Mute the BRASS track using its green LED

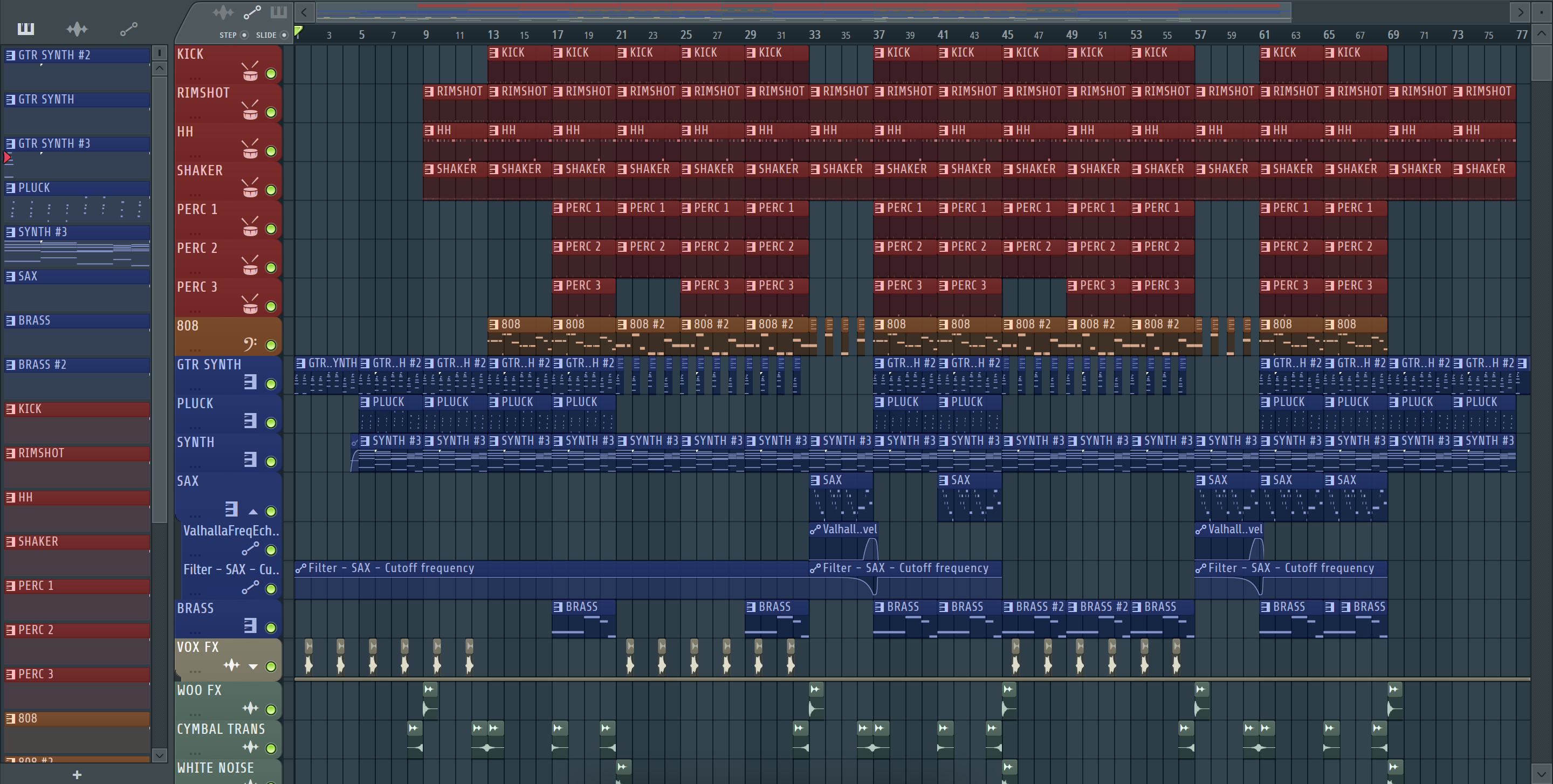click(x=271, y=627)
